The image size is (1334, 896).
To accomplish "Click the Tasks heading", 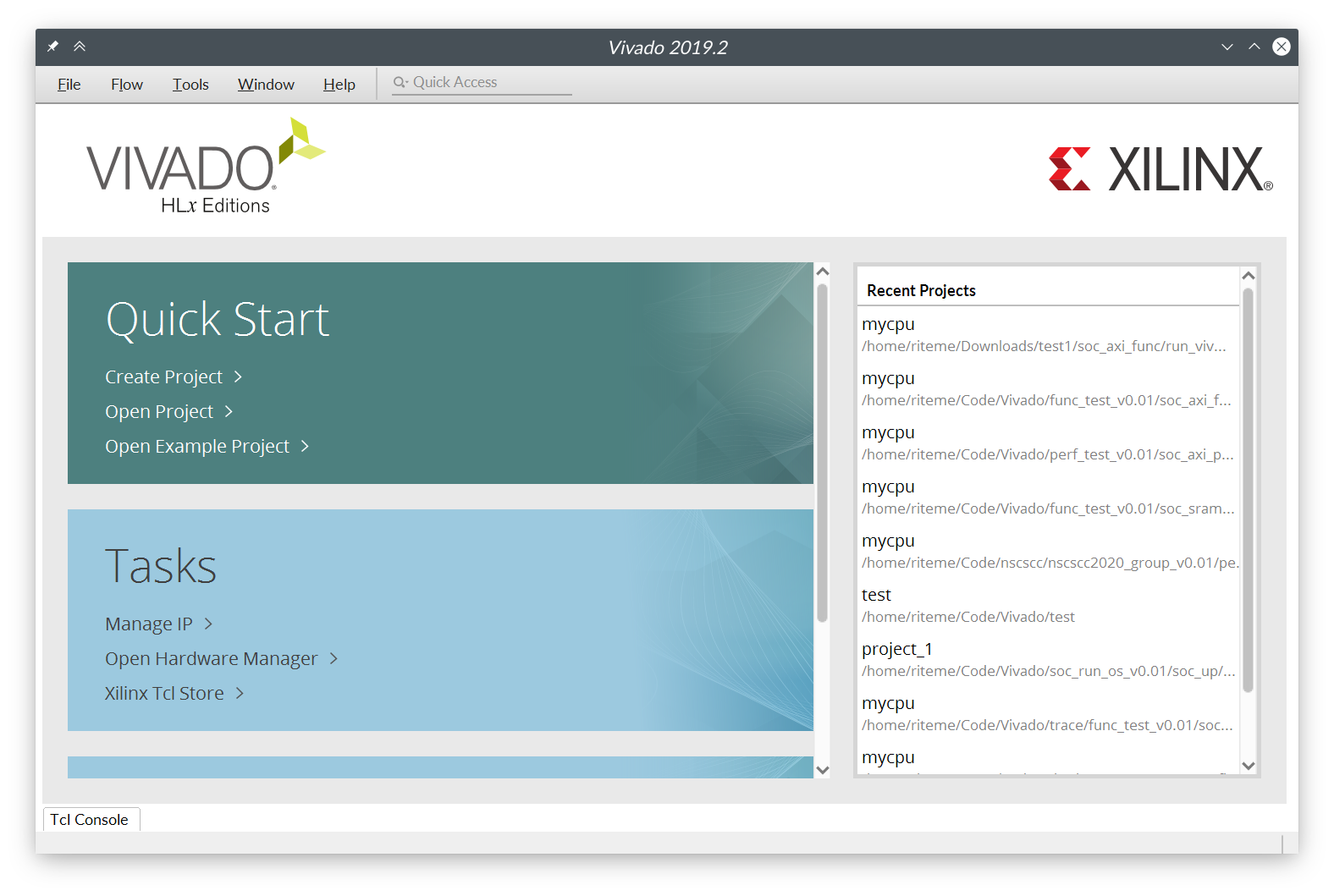I will (161, 566).
